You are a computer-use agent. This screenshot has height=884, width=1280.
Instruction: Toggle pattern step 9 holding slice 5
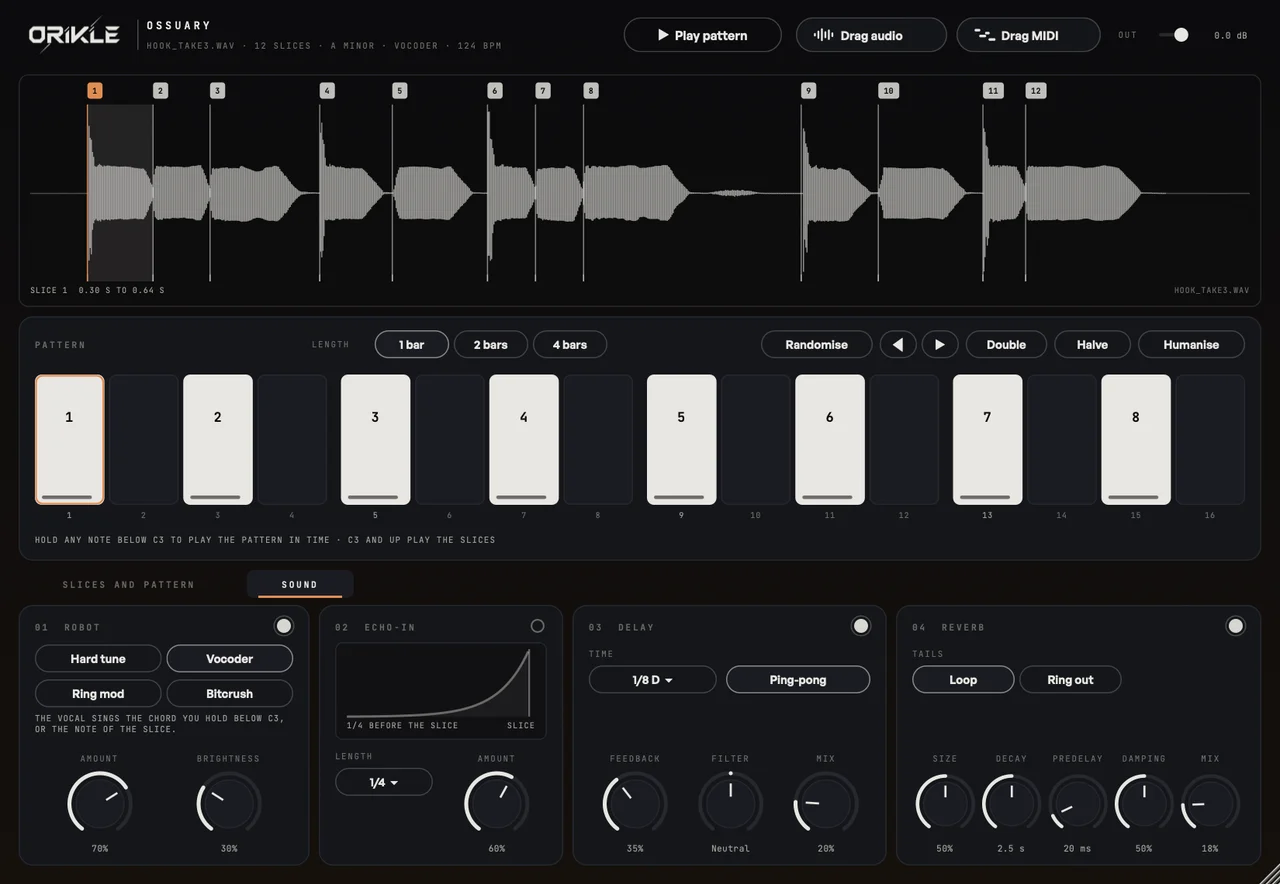682,440
